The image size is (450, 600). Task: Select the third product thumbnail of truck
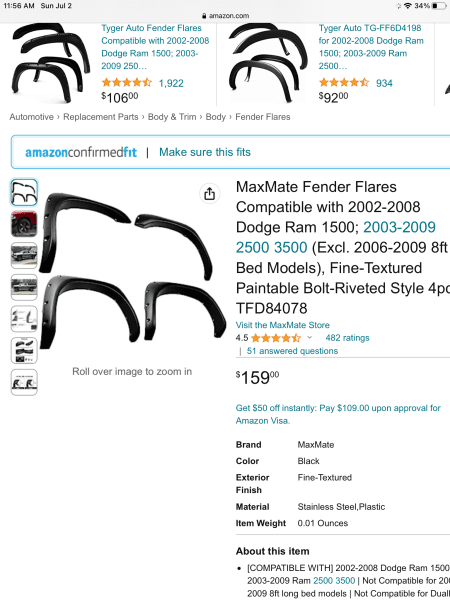pyautogui.click(x=24, y=256)
